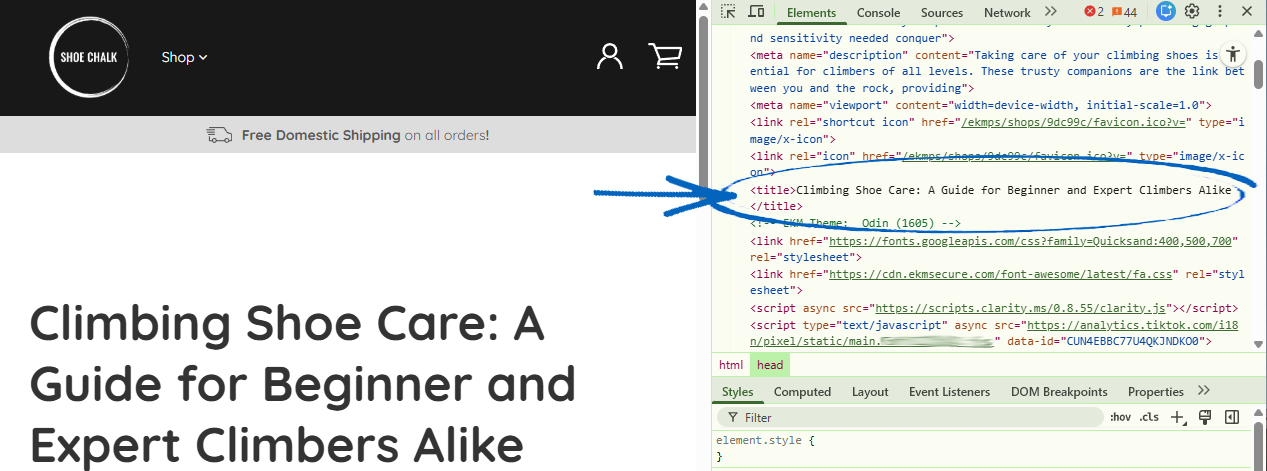This screenshot has height=471, width=1267.
Task: Toggle the computed styles sidebar icon
Action: click(x=1232, y=417)
